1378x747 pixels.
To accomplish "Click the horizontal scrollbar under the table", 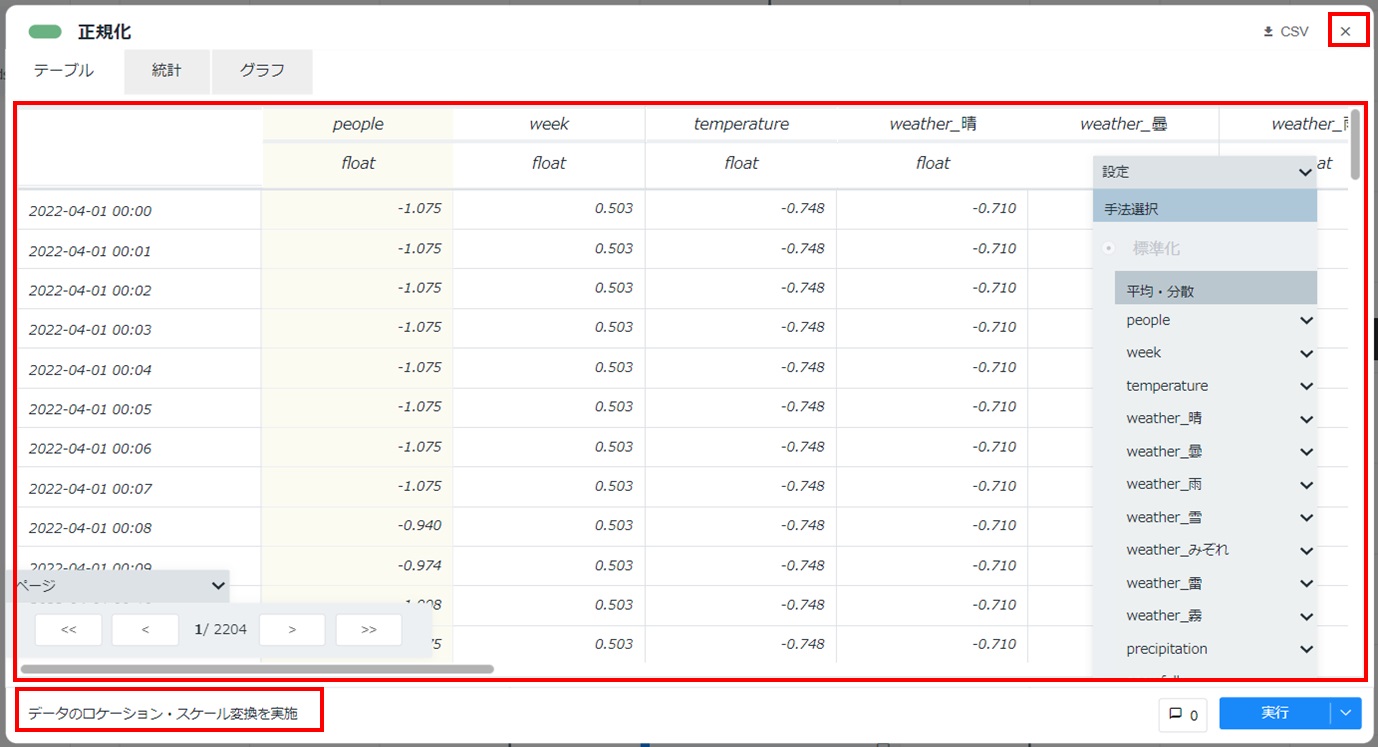I will pyautogui.click(x=257, y=669).
